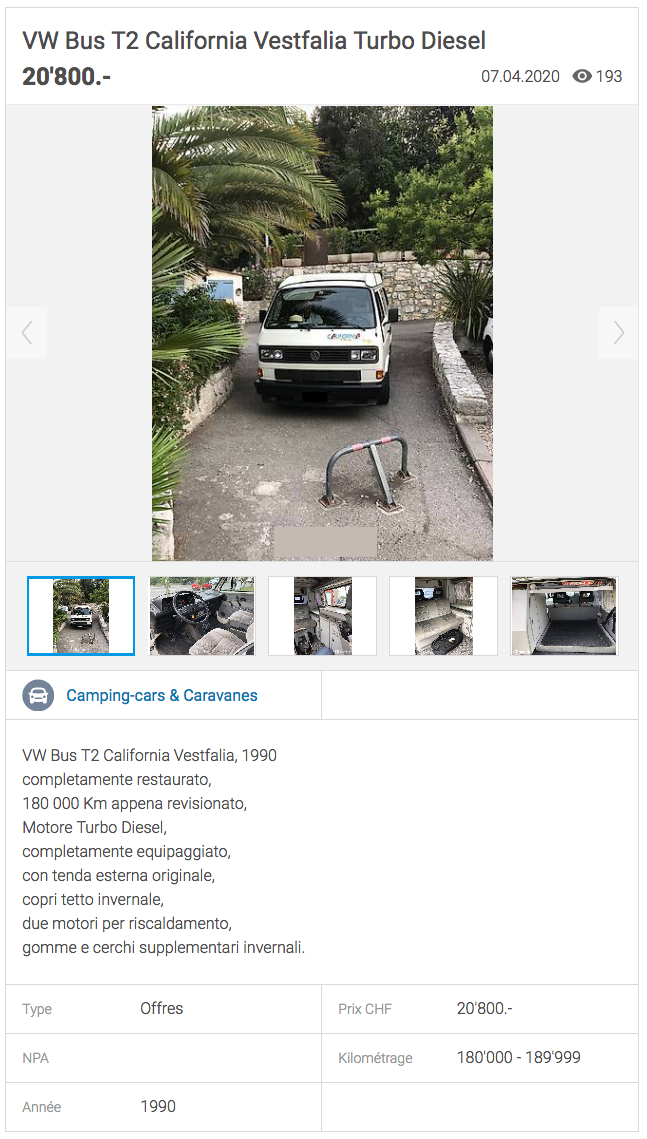Click the Italian description text block
Image resolution: width=647 pixels, height=1139 pixels.
[163, 851]
